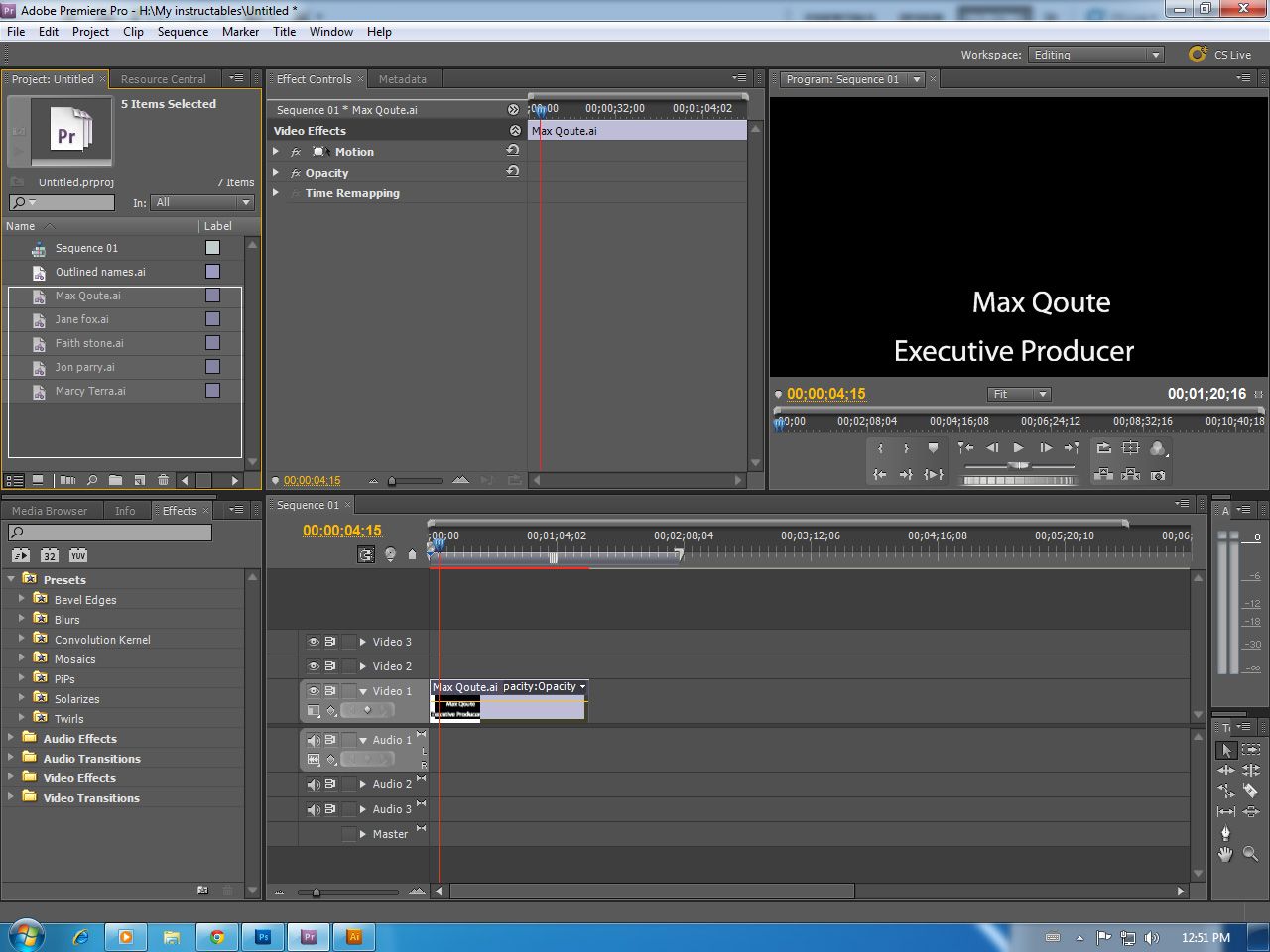Screen dimensions: 1270x952
Task: Click the Play button in Program monitor
Action: point(1018,448)
